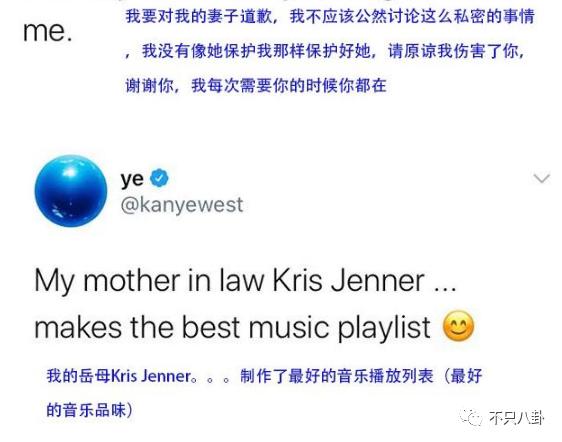Click the WeChat logo watermark
Screen dimensions: 562x442
click(x=471, y=417)
